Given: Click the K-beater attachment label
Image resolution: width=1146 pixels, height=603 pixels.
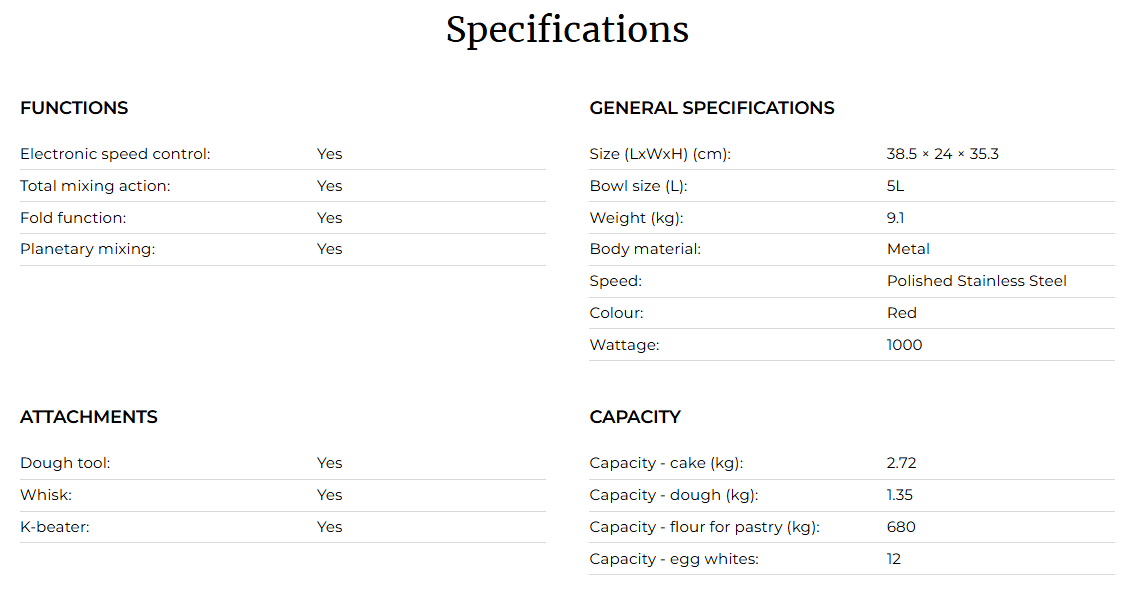Looking at the screenshot, I should 55,527.
